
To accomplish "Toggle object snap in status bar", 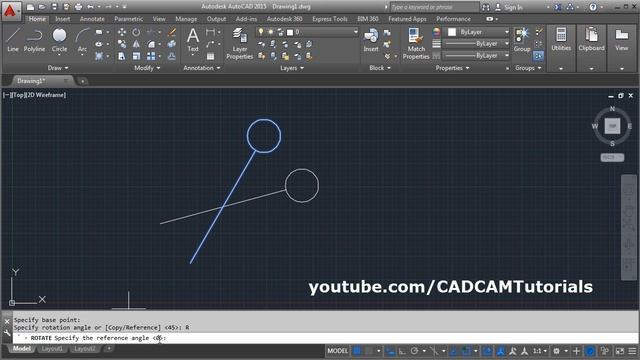I will 466,351.
